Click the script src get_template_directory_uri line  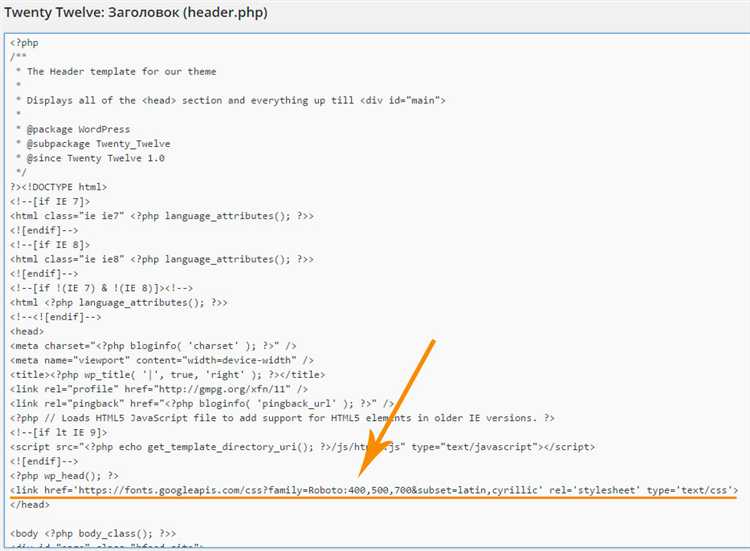point(302,447)
